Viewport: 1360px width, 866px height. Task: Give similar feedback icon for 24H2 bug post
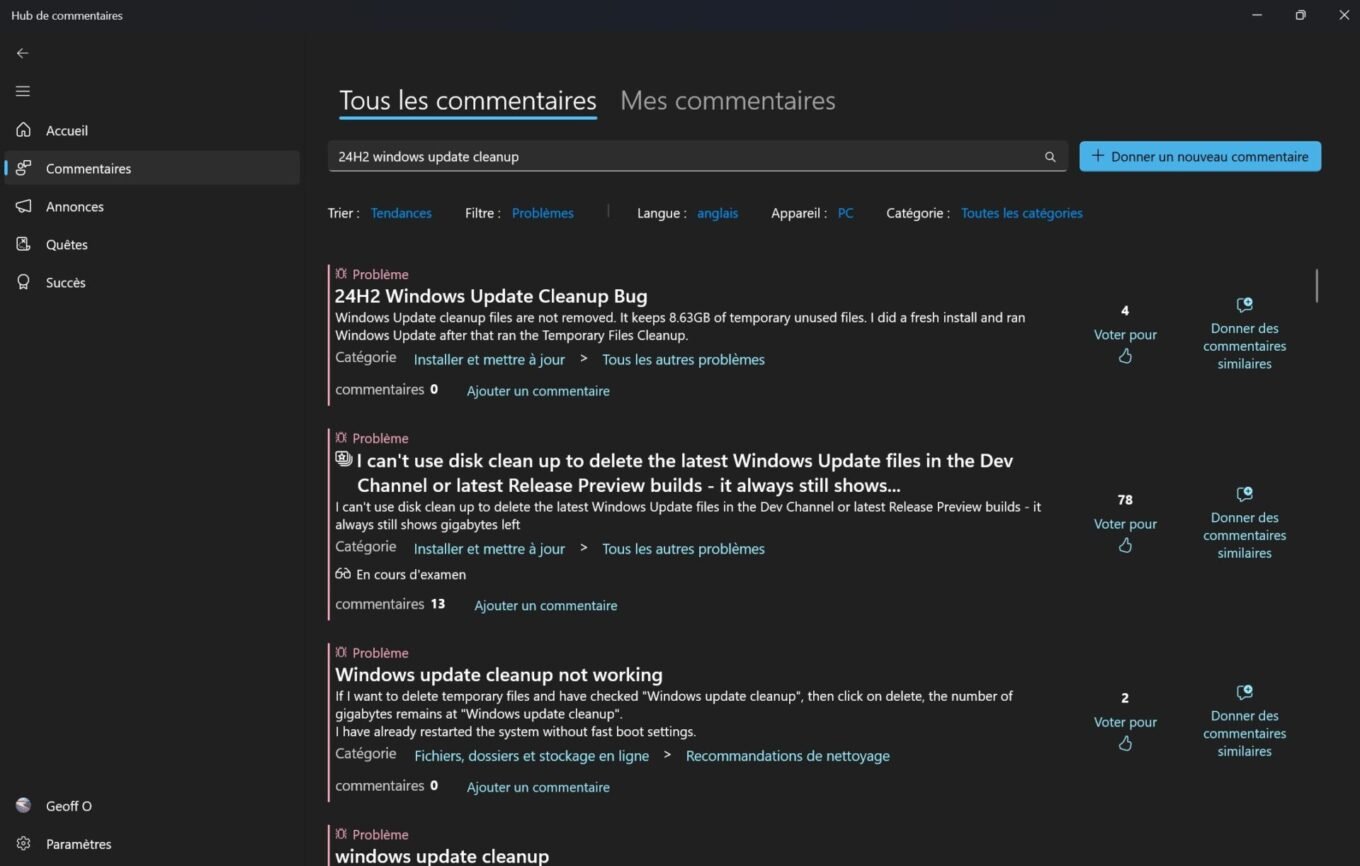coord(1244,305)
